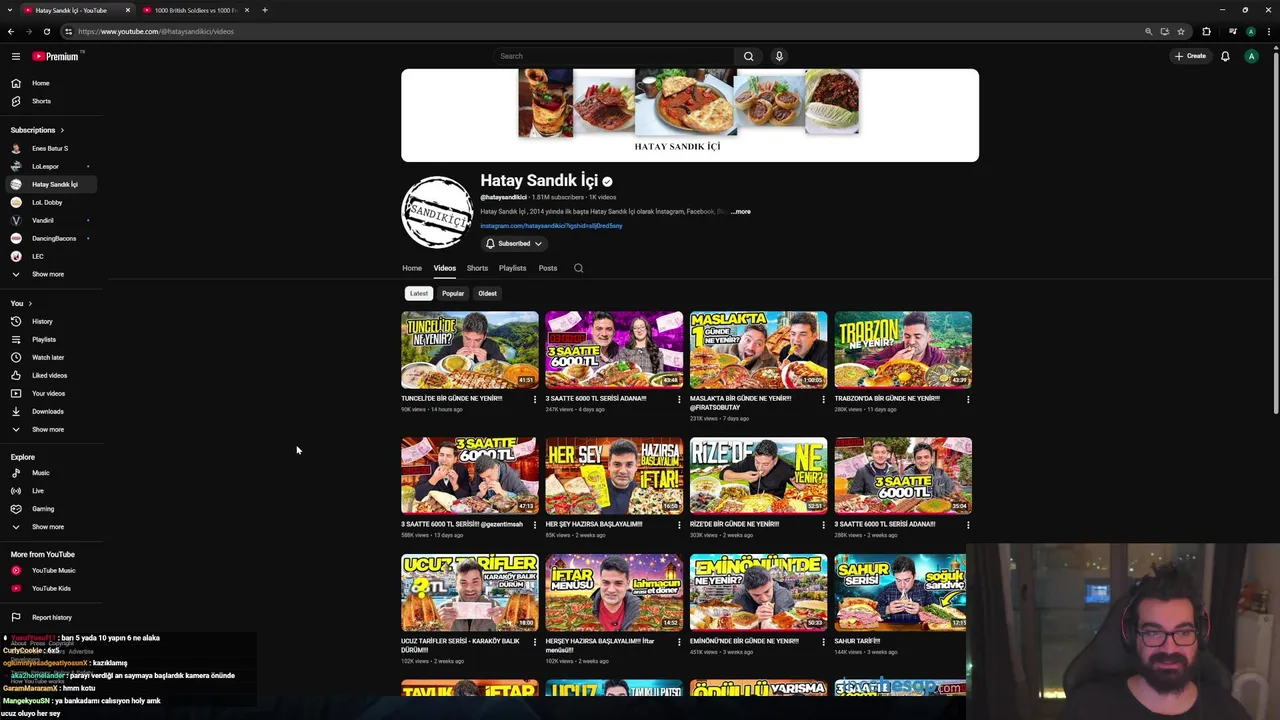Switch to the channel Posts tab

pos(548,268)
